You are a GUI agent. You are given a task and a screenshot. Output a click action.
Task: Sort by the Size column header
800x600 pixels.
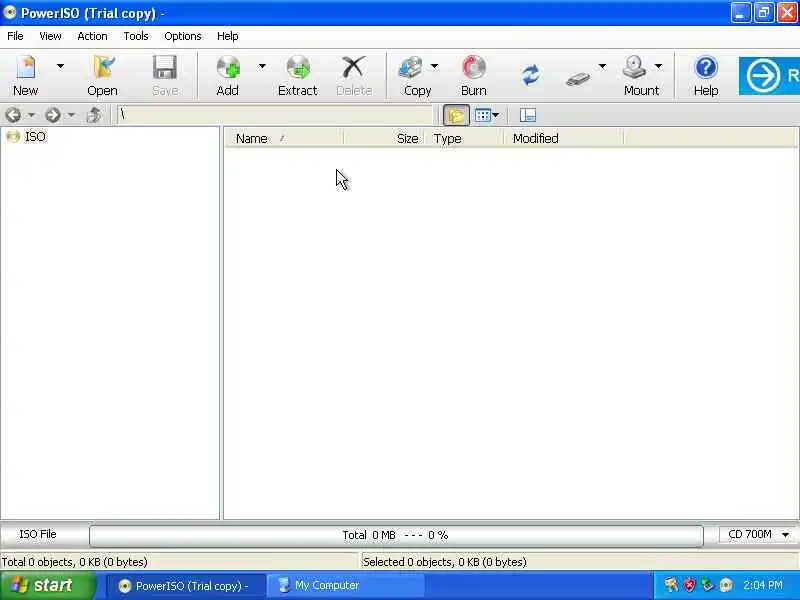[384, 138]
